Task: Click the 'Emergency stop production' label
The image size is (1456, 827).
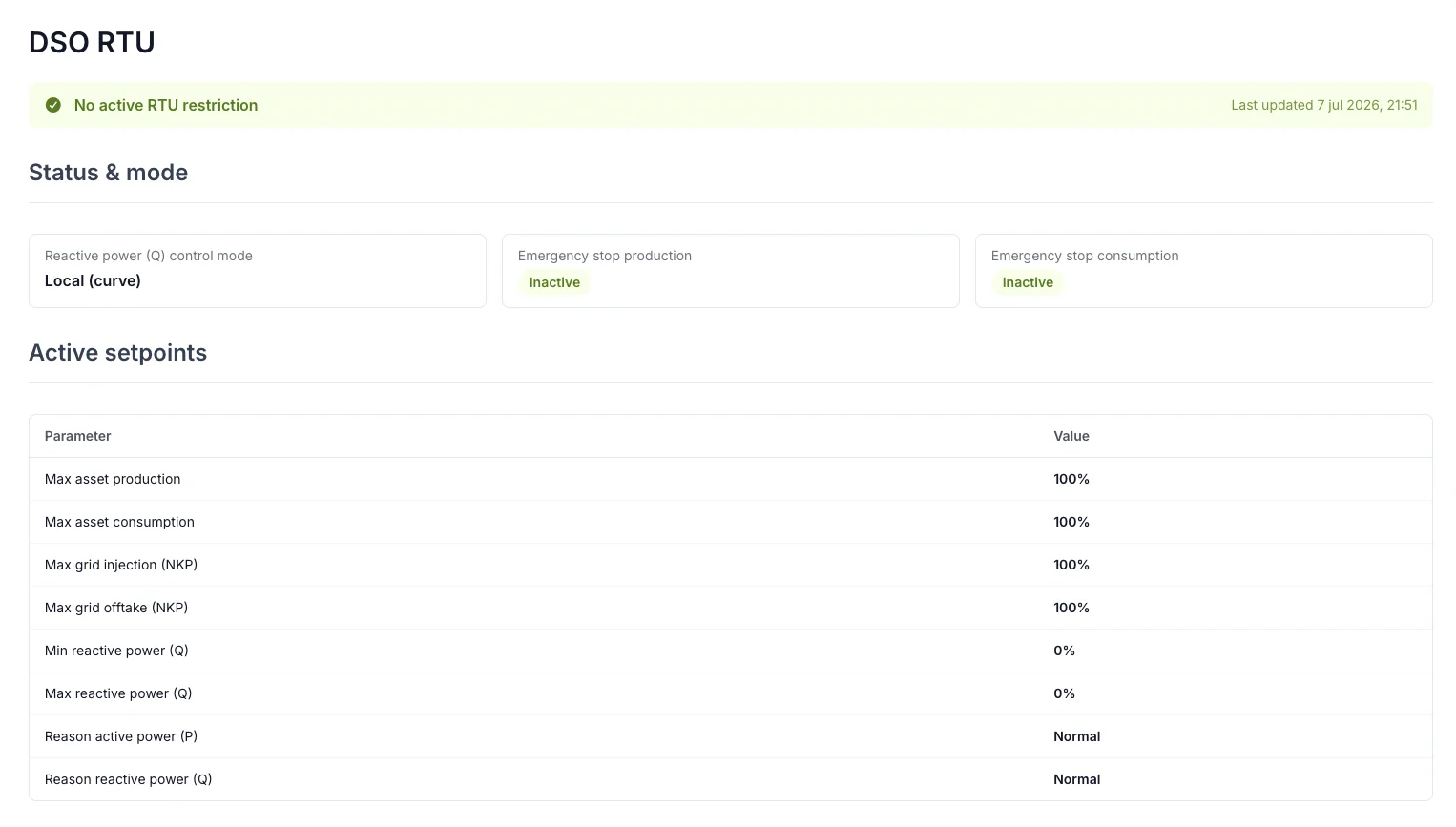Action: 605,256
